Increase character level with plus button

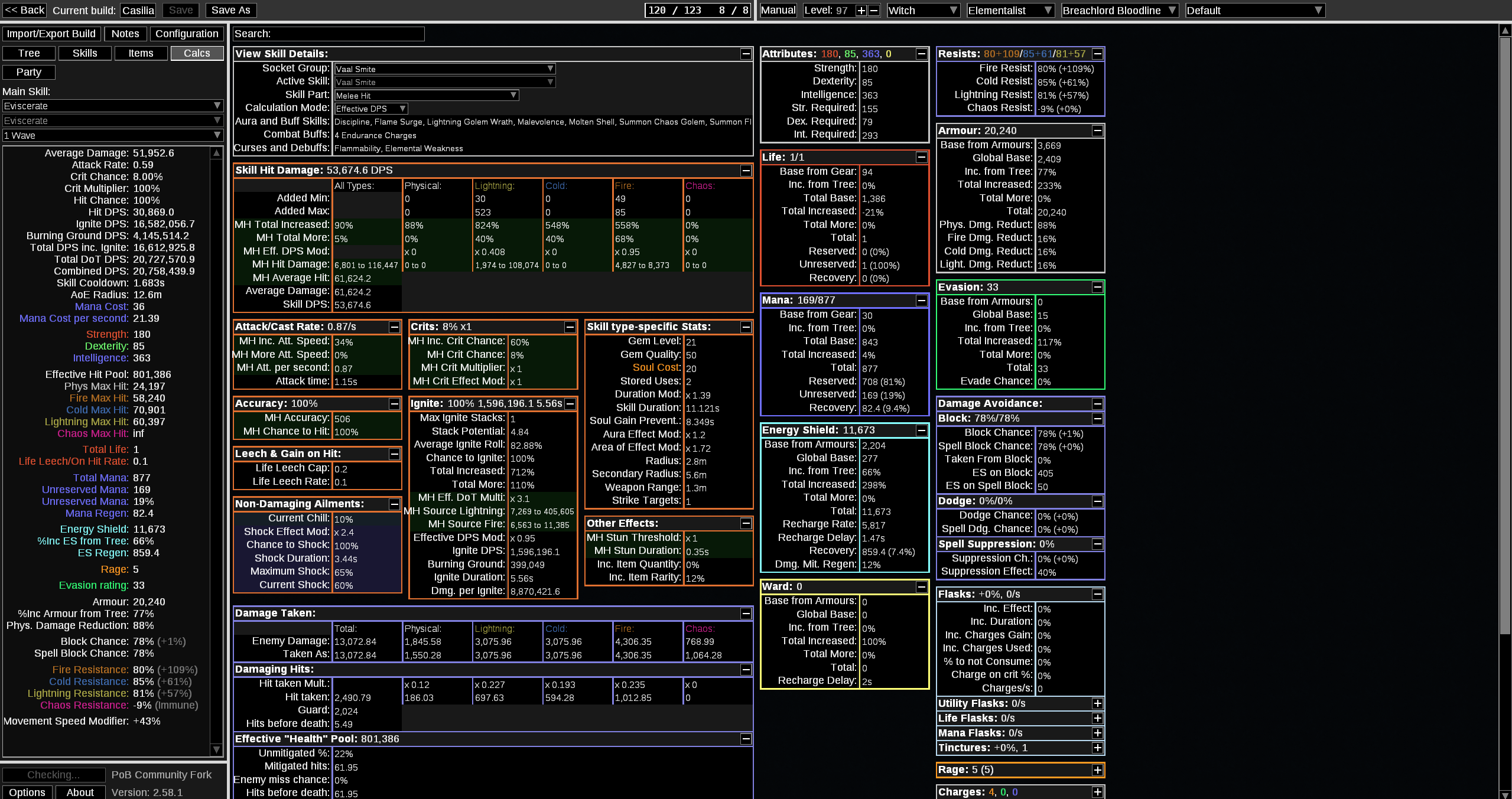click(x=861, y=10)
